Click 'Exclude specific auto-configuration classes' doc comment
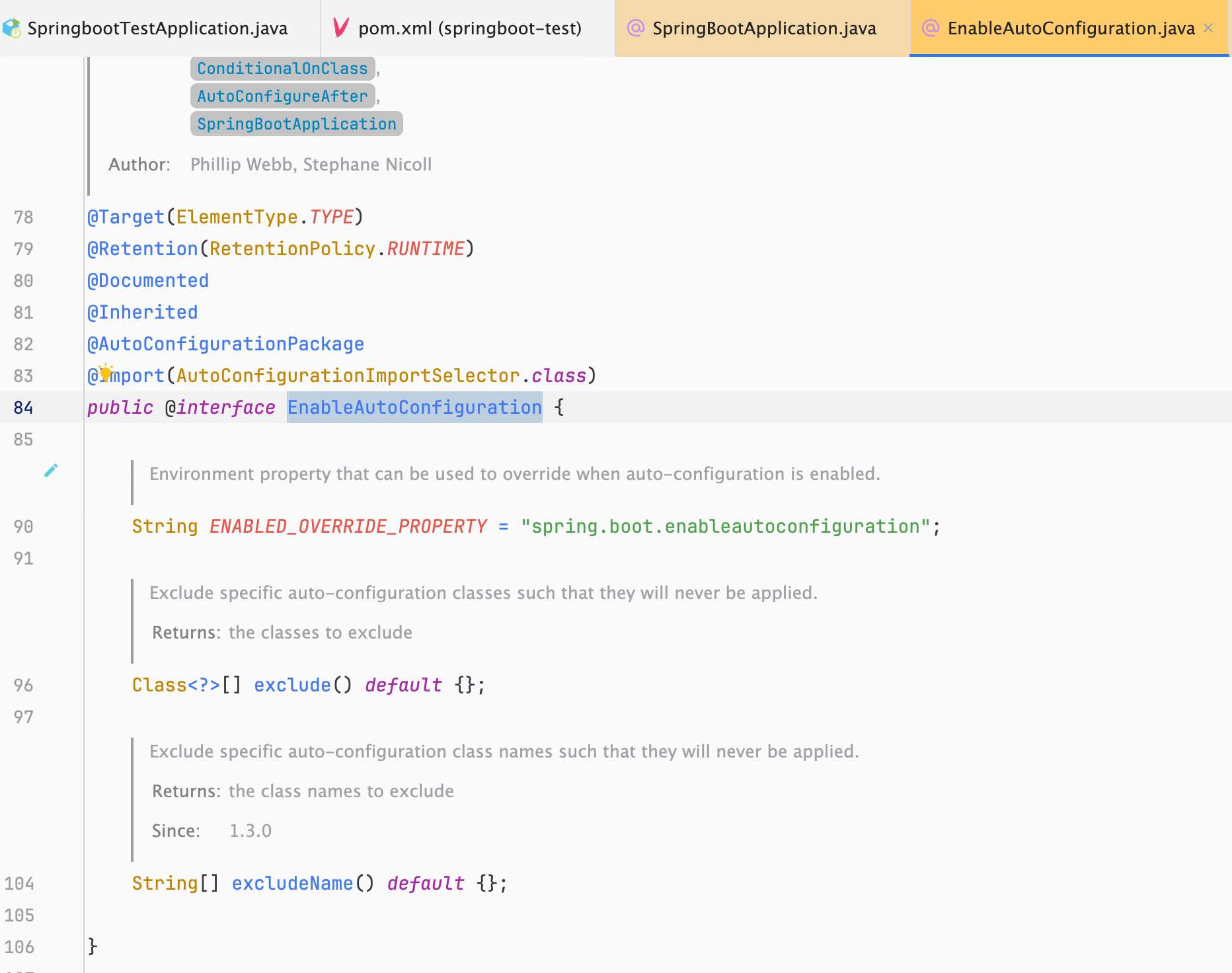This screenshot has height=973, width=1232. coord(483,593)
